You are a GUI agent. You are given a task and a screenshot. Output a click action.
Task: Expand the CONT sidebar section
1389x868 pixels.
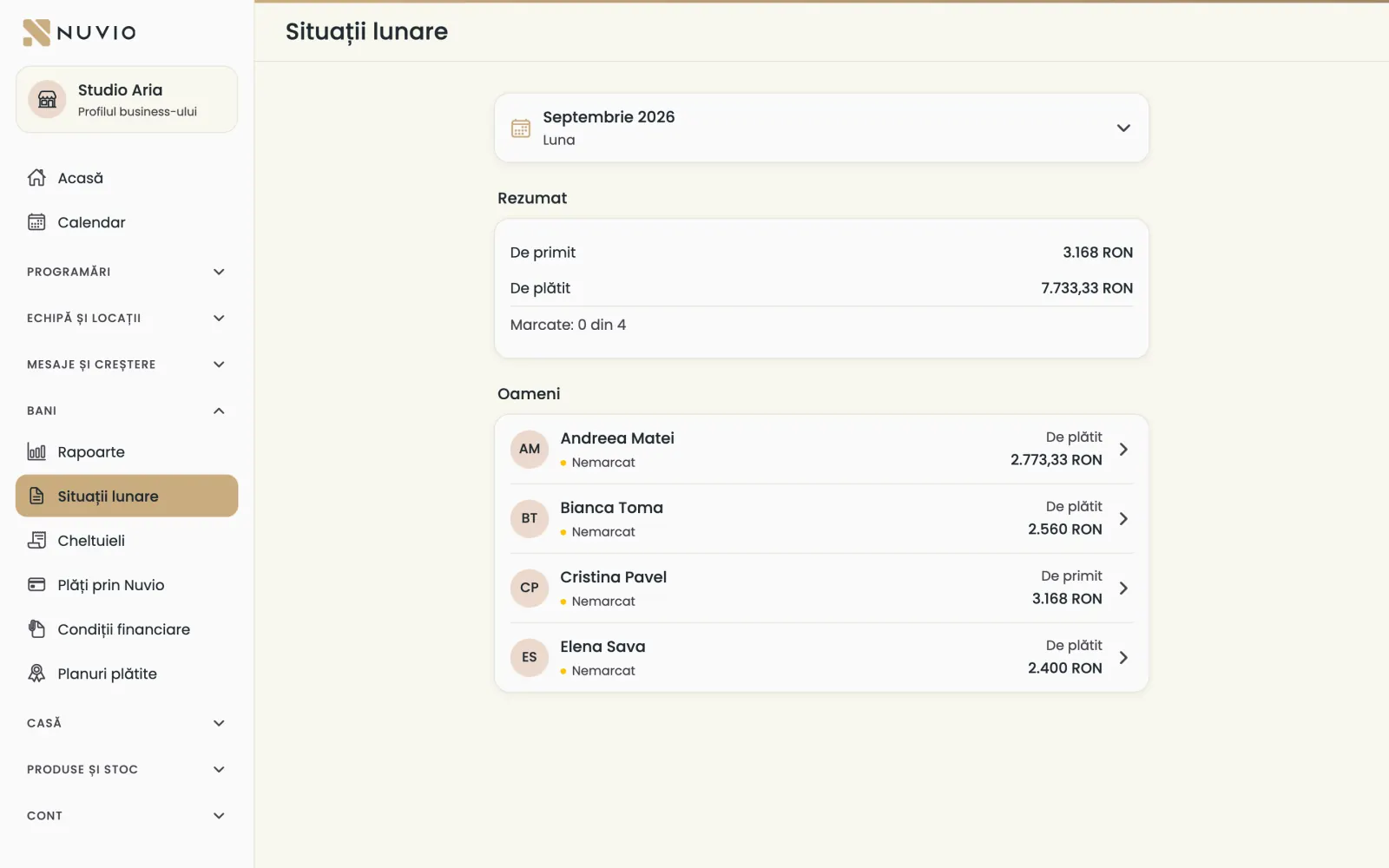(x=127, y=816)
